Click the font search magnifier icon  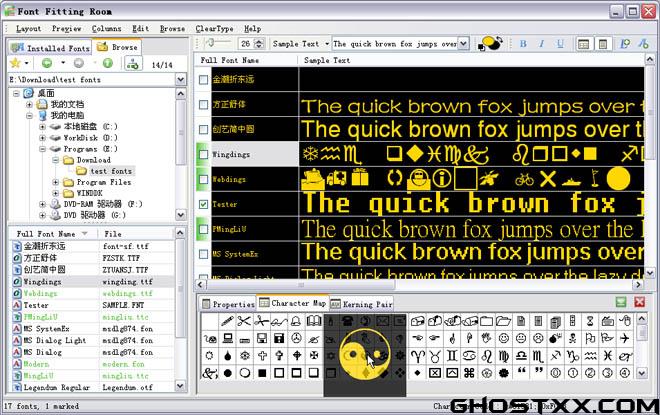(625, 44)
